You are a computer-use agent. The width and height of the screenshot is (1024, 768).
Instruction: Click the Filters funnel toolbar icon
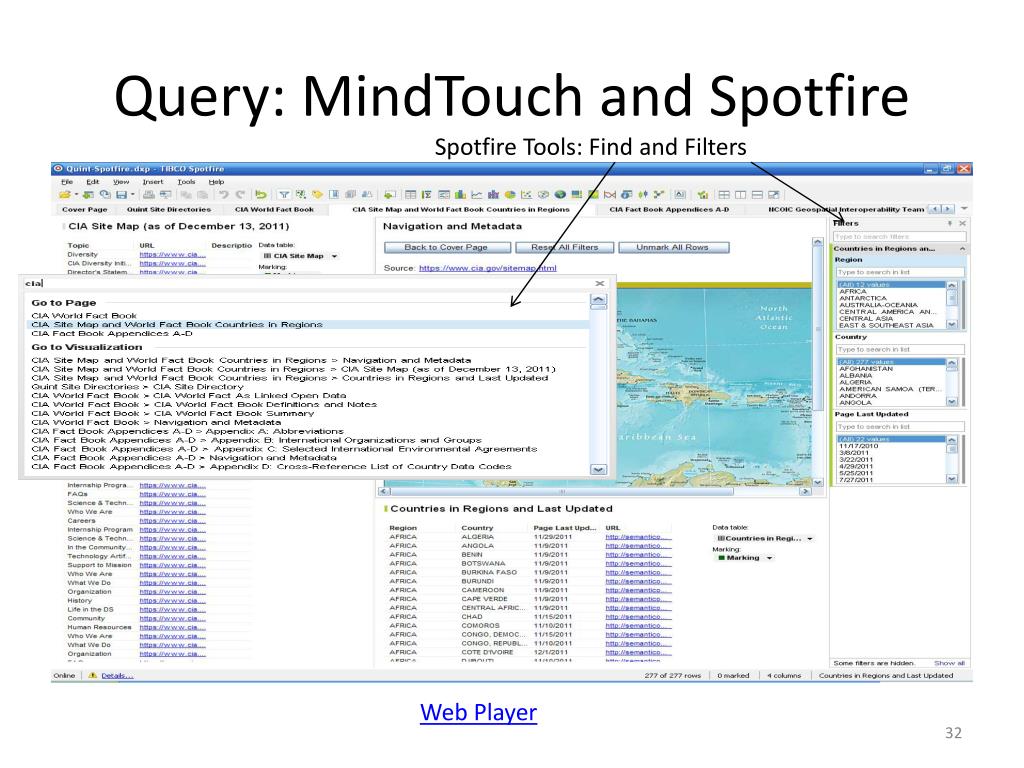(285, 195)
